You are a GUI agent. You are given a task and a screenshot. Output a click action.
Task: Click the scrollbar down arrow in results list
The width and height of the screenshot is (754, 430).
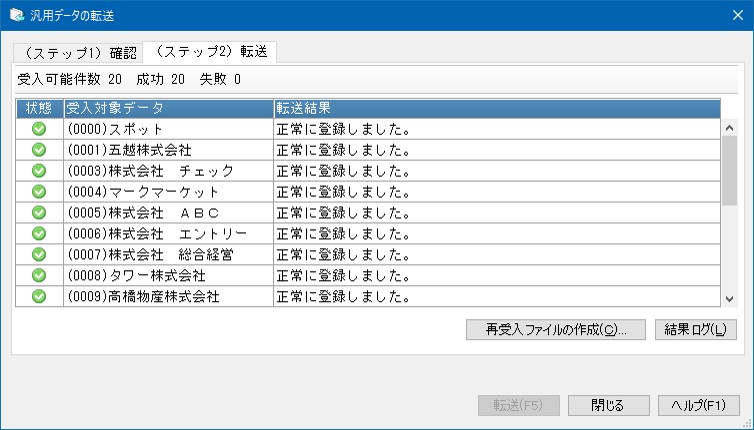pos(729,298)
